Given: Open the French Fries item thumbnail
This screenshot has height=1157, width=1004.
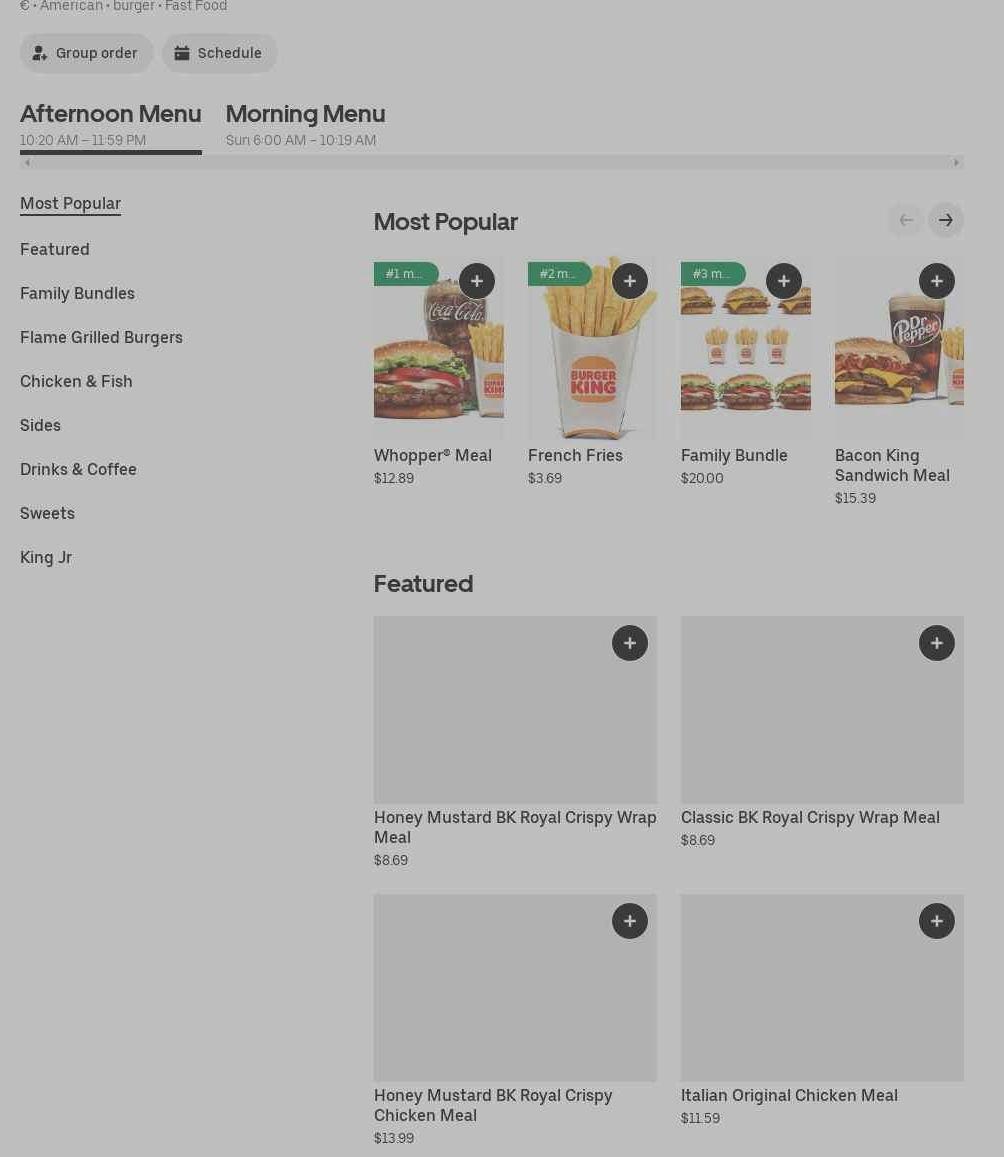Looking at the screenshot, I should point(592,348).
